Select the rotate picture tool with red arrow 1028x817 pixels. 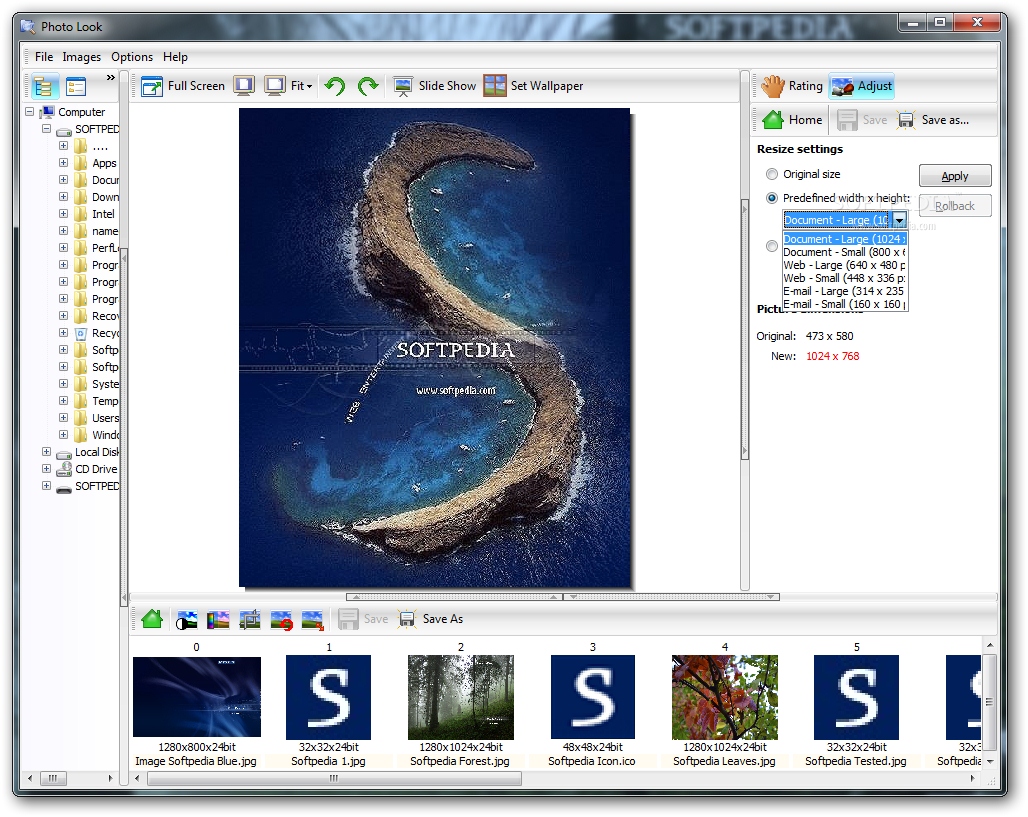click(x=281, y=619)
